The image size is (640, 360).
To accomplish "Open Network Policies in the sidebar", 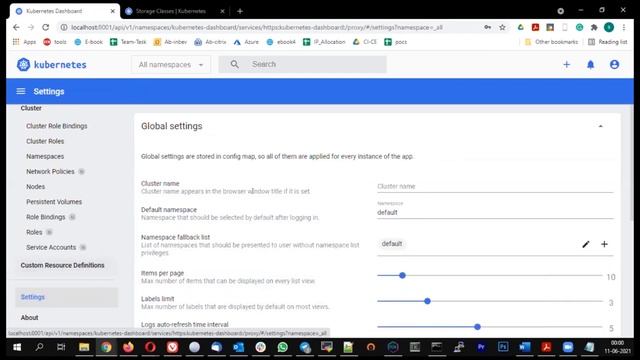I will click(50, 171).
